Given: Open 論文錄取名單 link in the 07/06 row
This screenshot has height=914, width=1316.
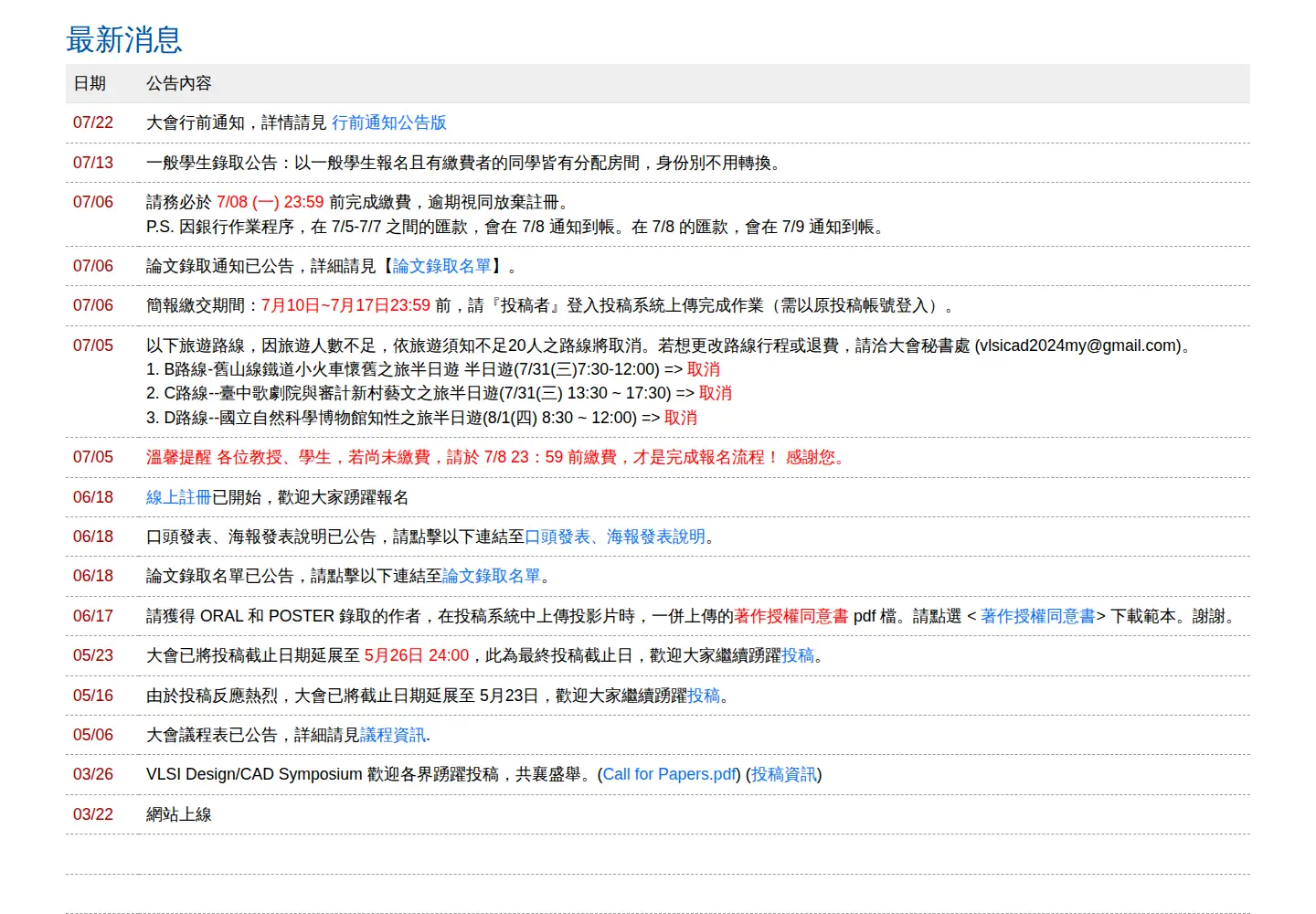Looking at the screenshot, I should (442, 266).
